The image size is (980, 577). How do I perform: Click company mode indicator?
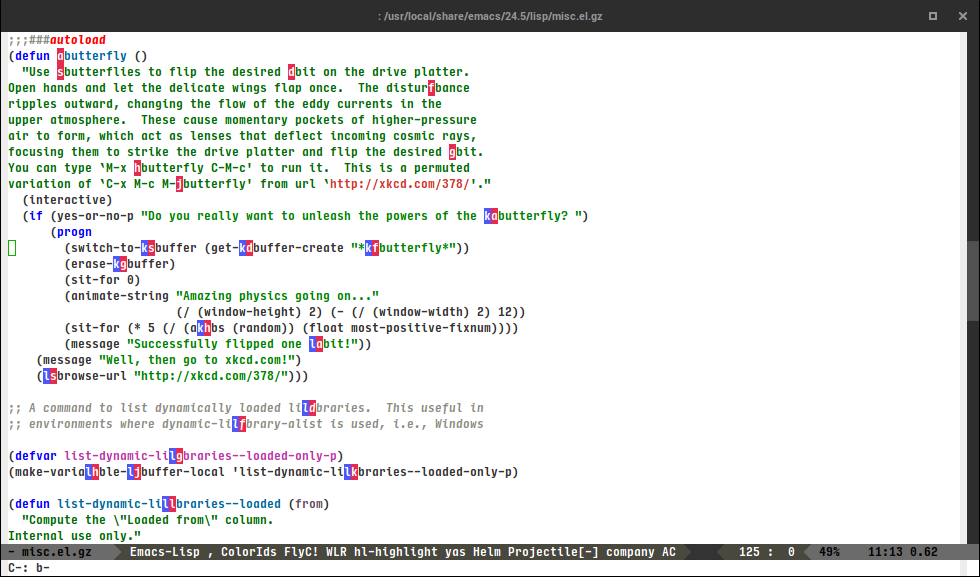[x=630, y=552]
